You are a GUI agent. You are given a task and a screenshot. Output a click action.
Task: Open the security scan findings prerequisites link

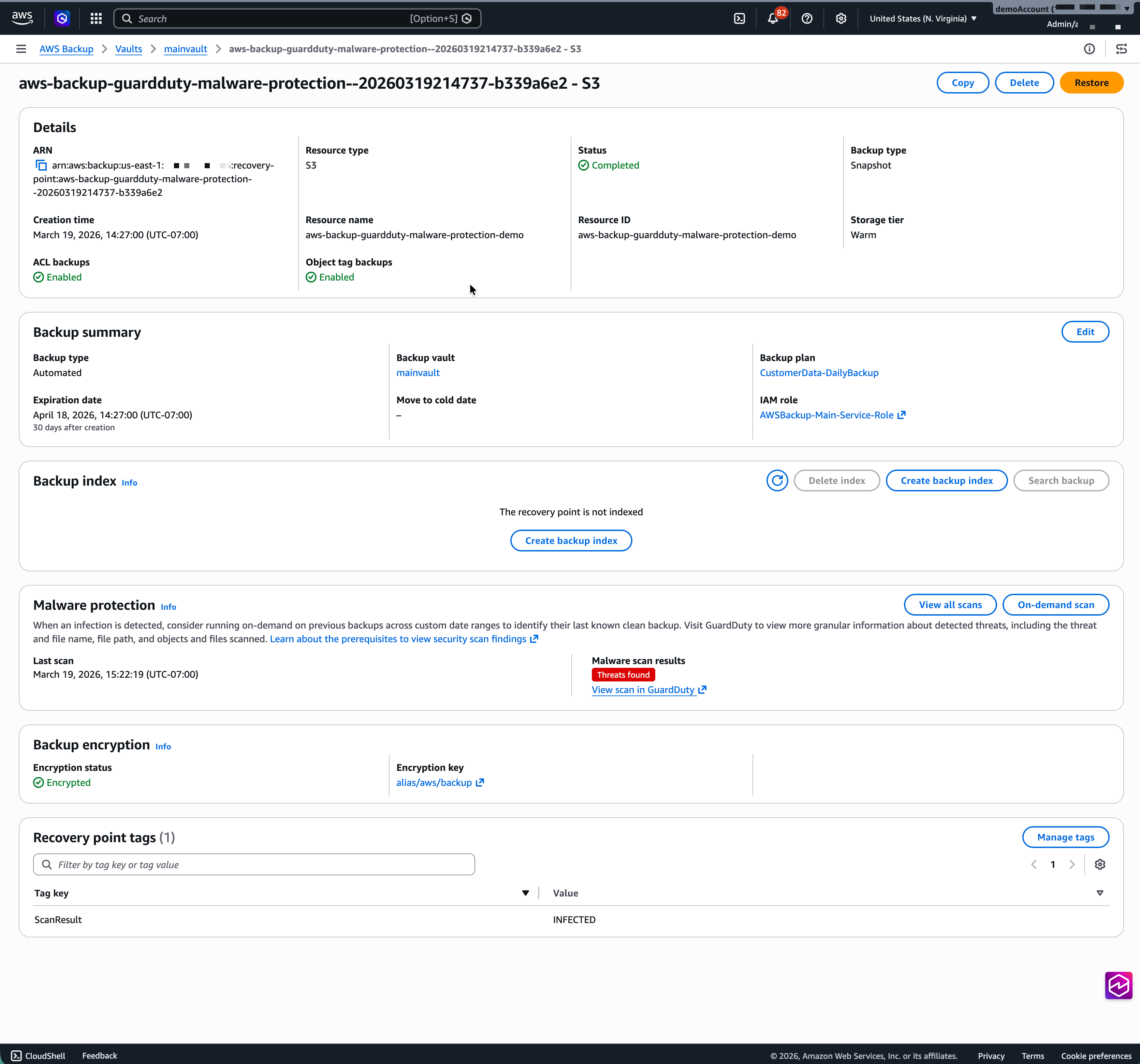pos(404,638)
